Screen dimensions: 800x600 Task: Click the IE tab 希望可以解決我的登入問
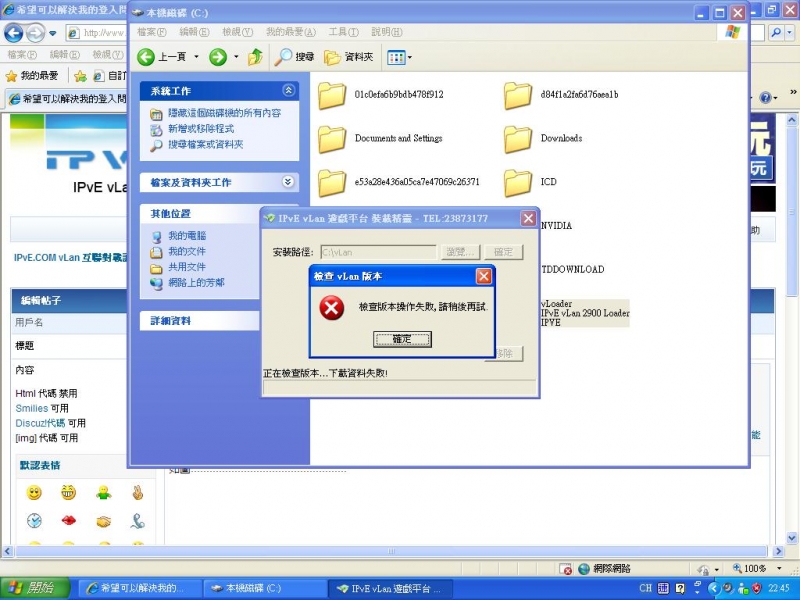pyautogui.click(x=66, y=99)
